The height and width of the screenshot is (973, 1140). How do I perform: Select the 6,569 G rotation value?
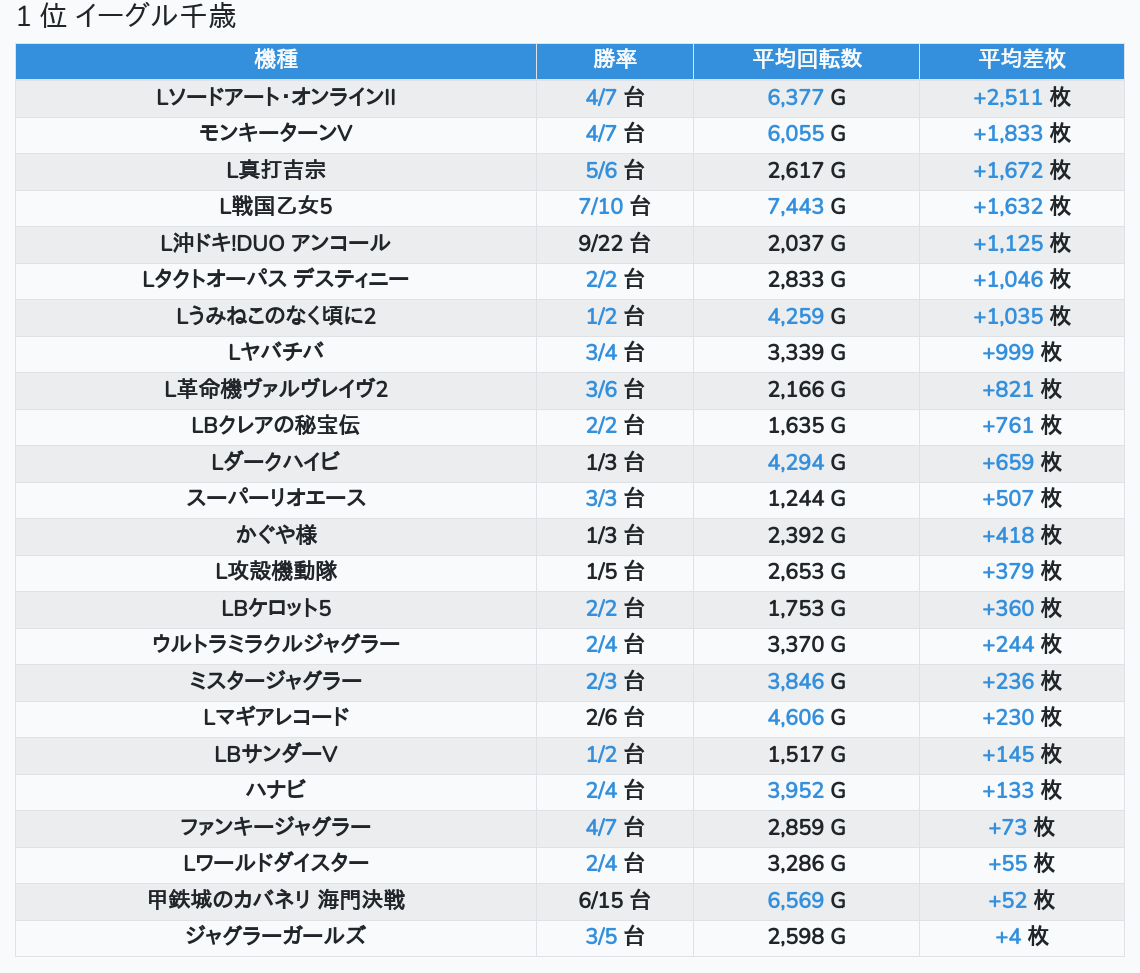806,900
